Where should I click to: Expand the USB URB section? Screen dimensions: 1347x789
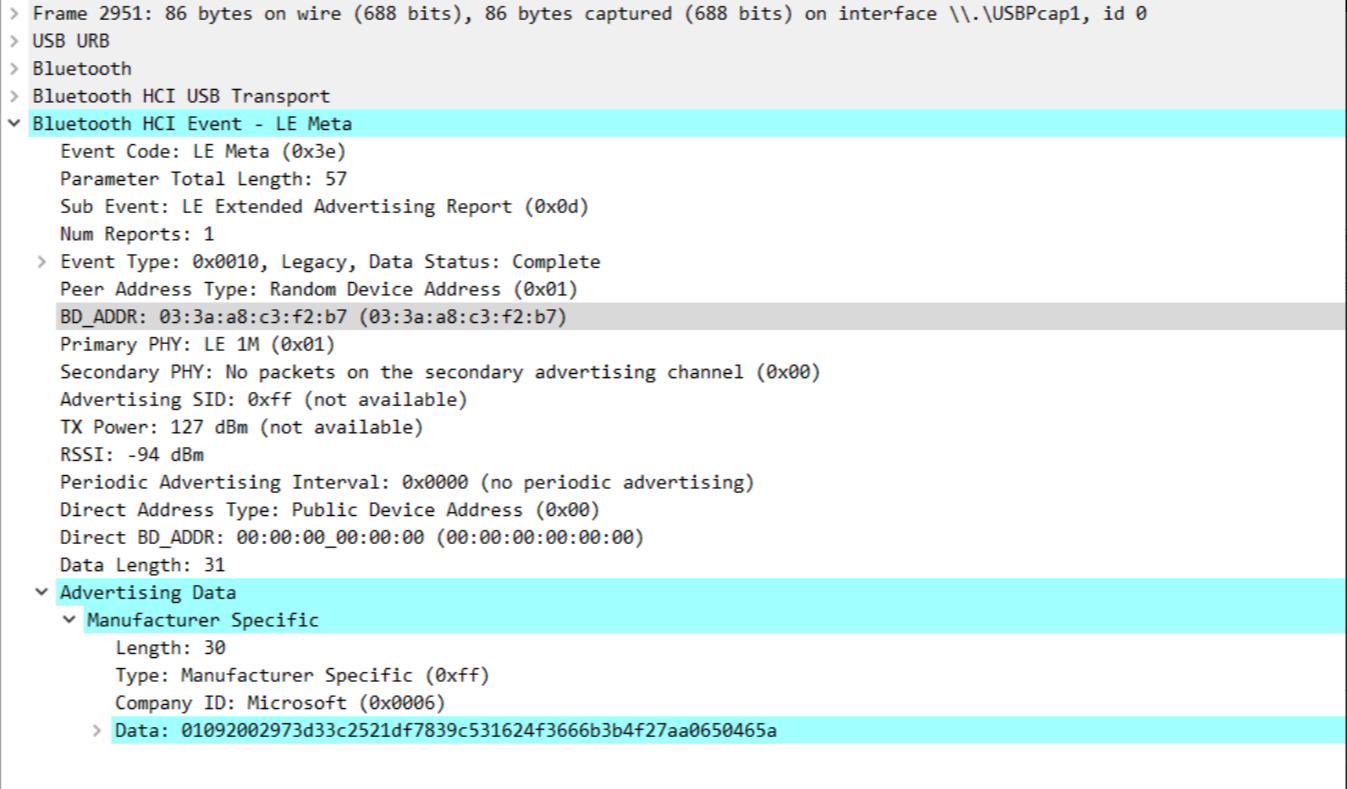(13, 41)
